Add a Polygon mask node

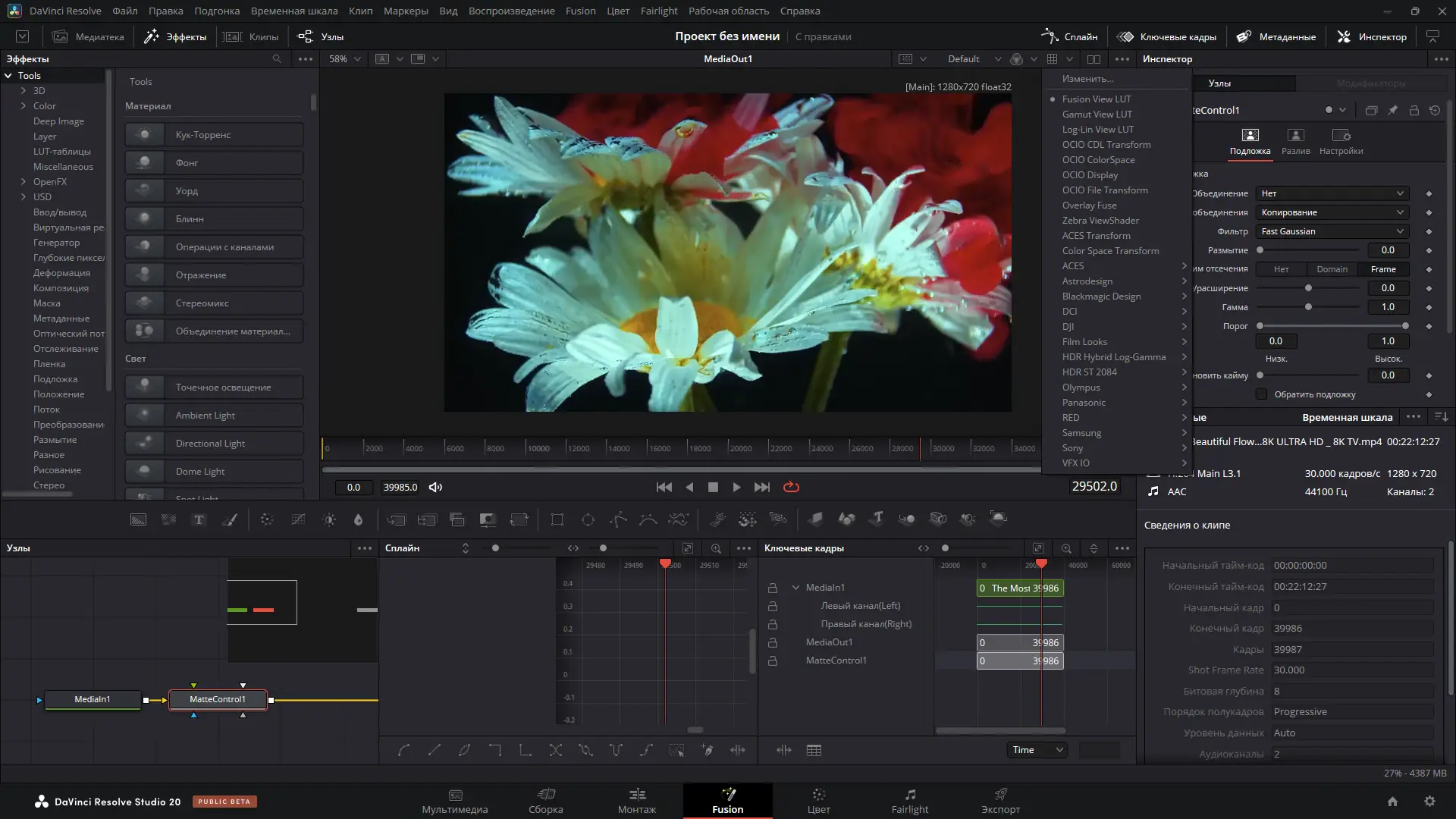point(618,519)
